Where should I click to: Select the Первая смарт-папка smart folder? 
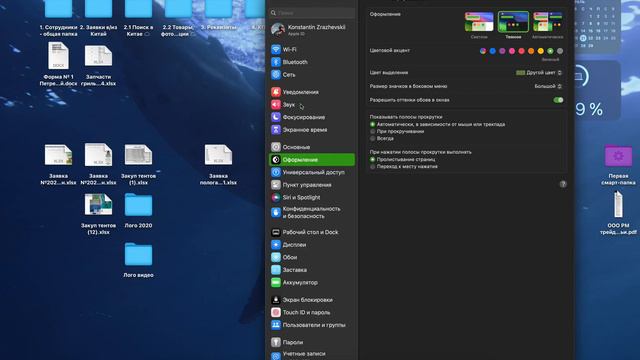[618, 164]
